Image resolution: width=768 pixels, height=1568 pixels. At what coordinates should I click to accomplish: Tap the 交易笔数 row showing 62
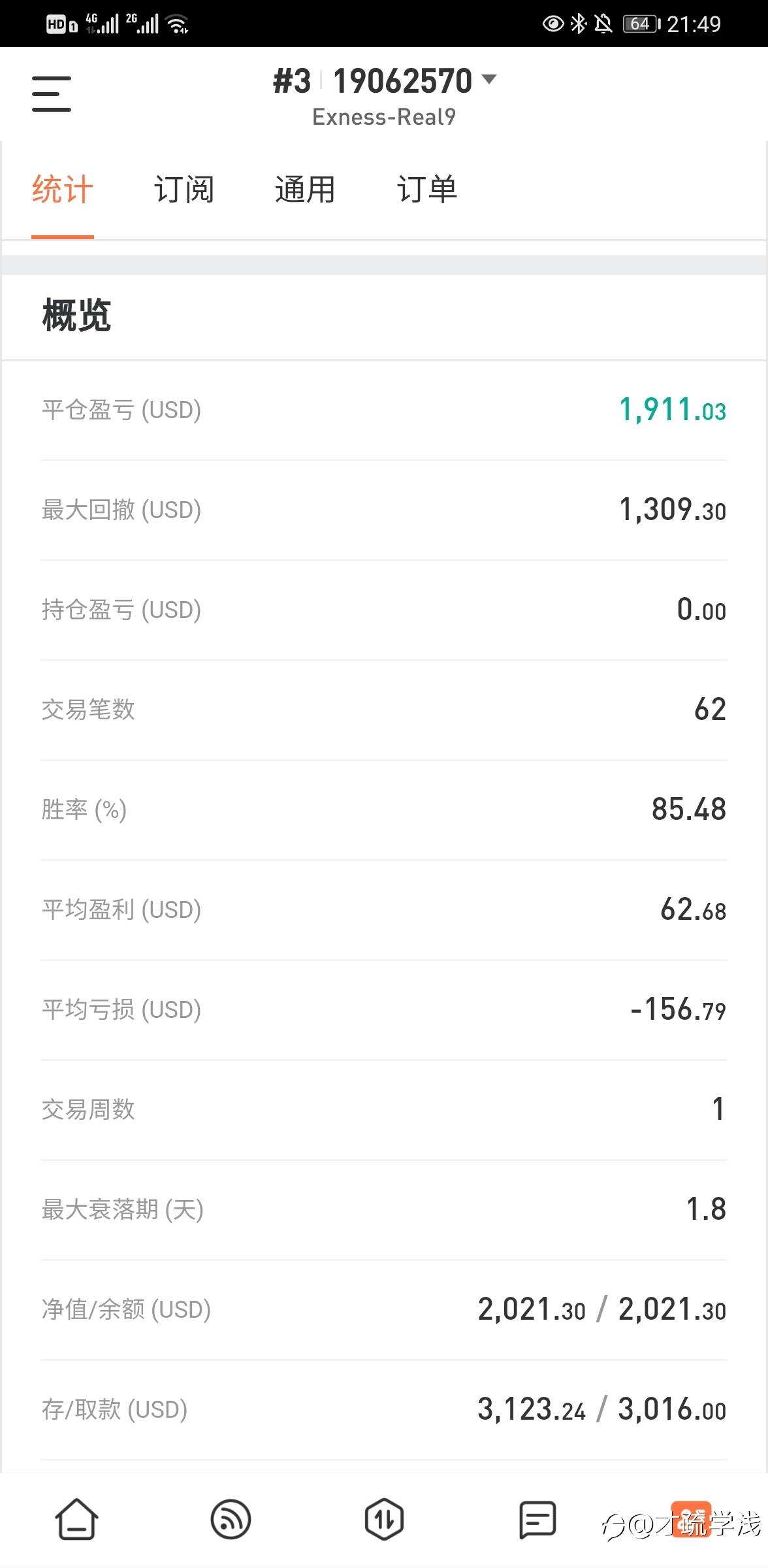384,710
